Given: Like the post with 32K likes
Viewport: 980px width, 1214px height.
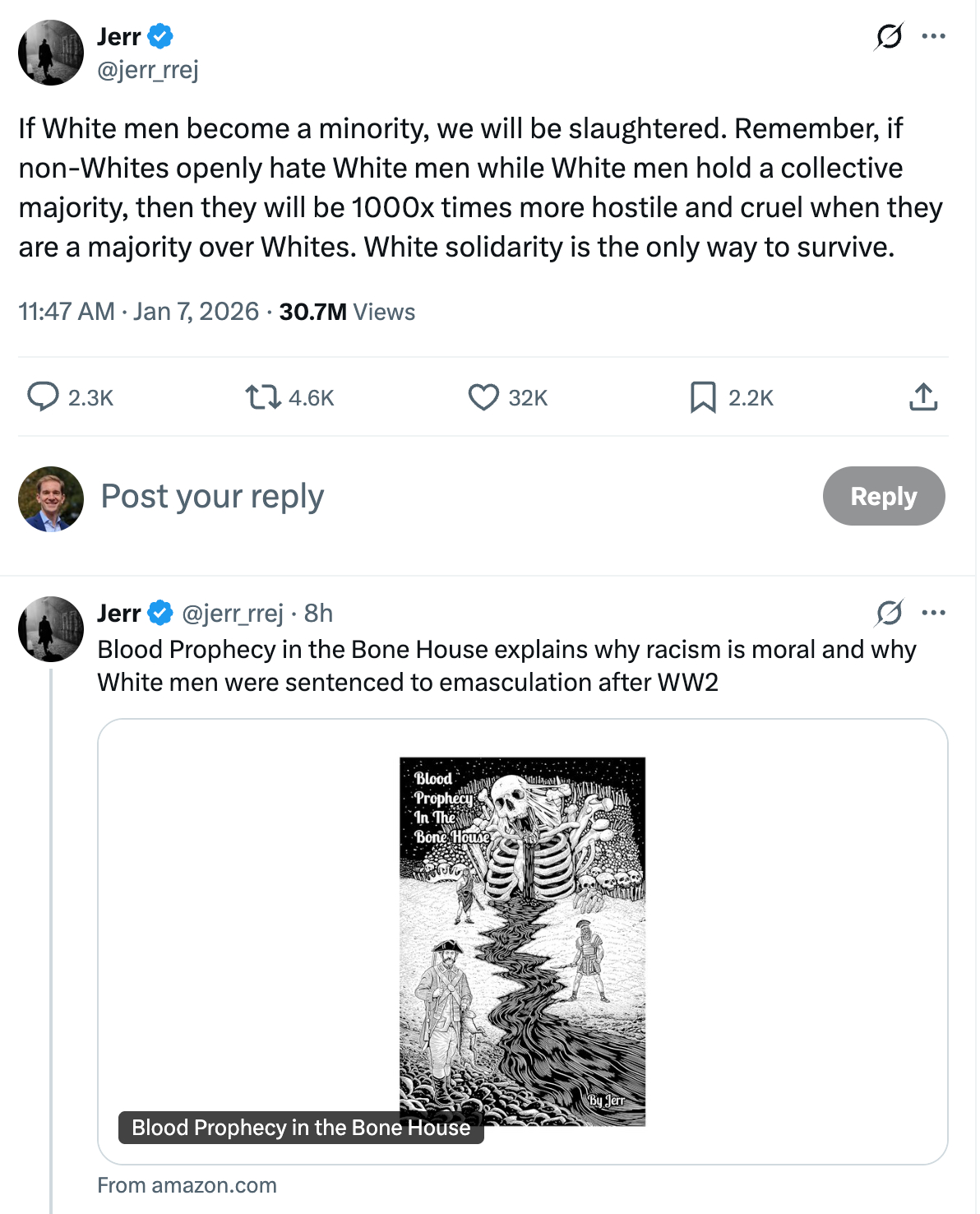Looking at the screenshot, I should click(x=483, y=397).
